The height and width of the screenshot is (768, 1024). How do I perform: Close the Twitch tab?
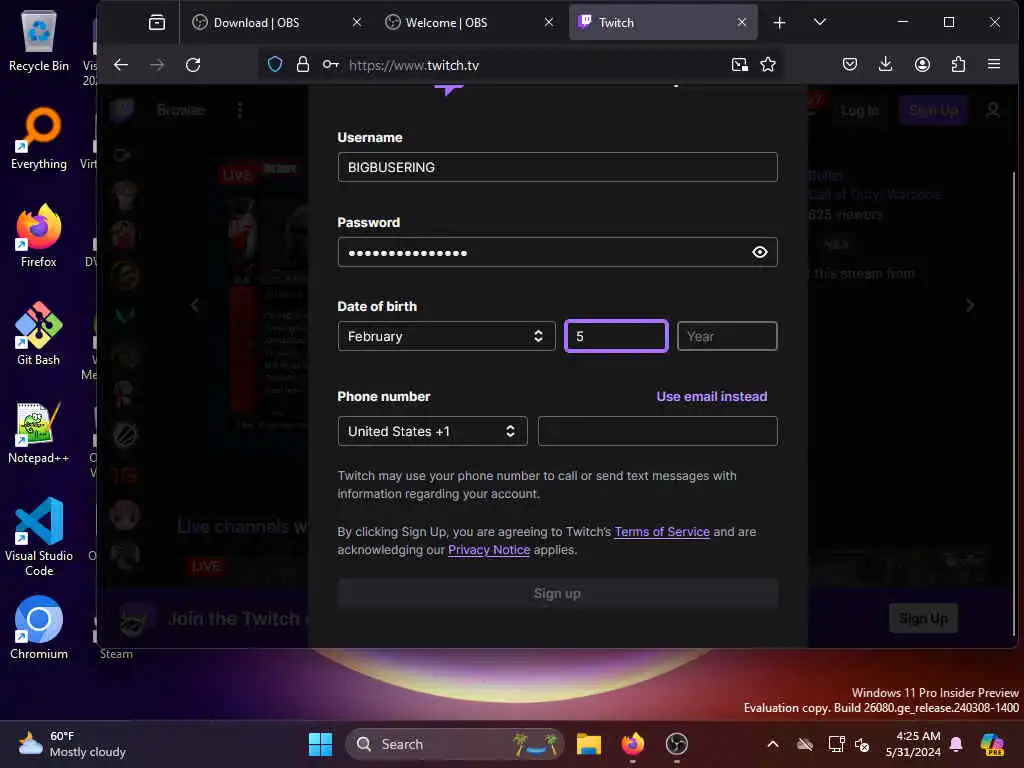[741, 22]
